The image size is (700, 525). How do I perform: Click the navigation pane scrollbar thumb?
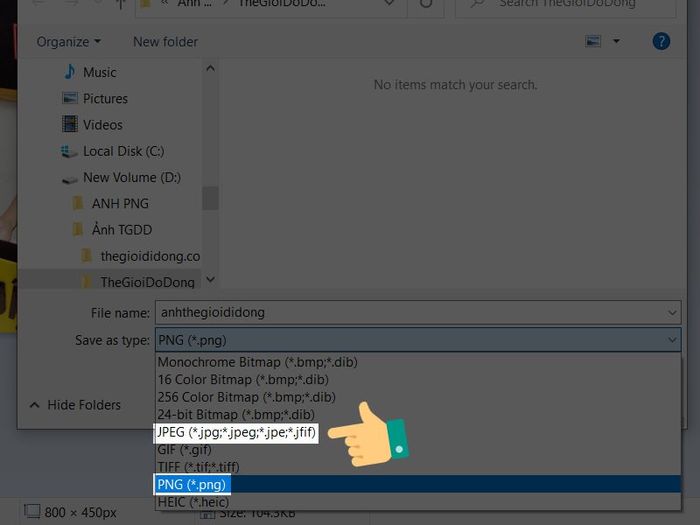pos(210,198)
